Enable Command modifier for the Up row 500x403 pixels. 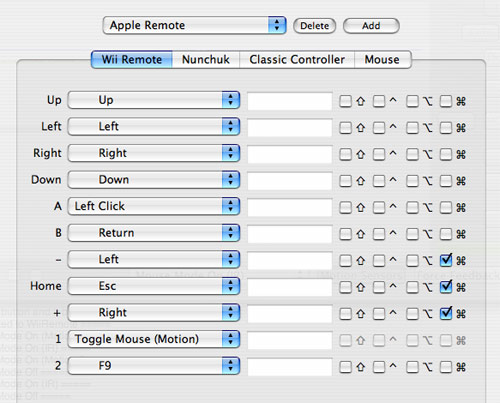pos(446,101)
